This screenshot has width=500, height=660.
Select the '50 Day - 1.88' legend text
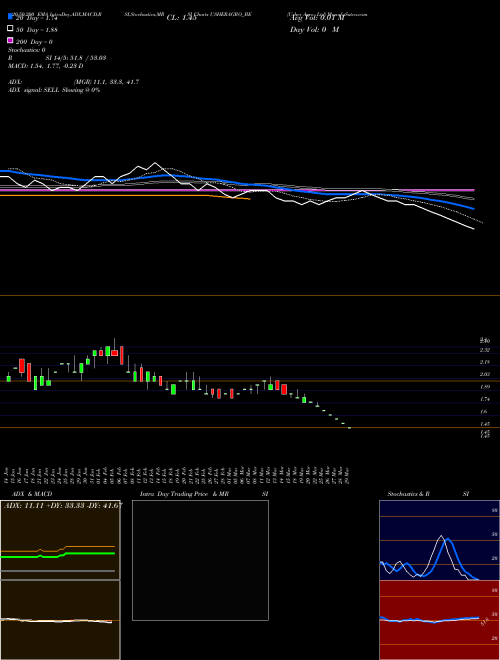pyautogui.click(x=37, y=30)
